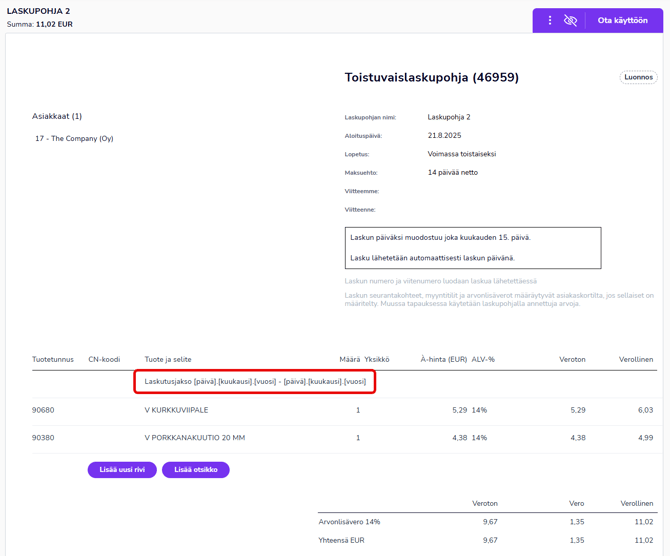This screenshot has height=556, width=670.
Task: Click the Arvonlisävero 14% summary row
Action: [x=488, y=522]
